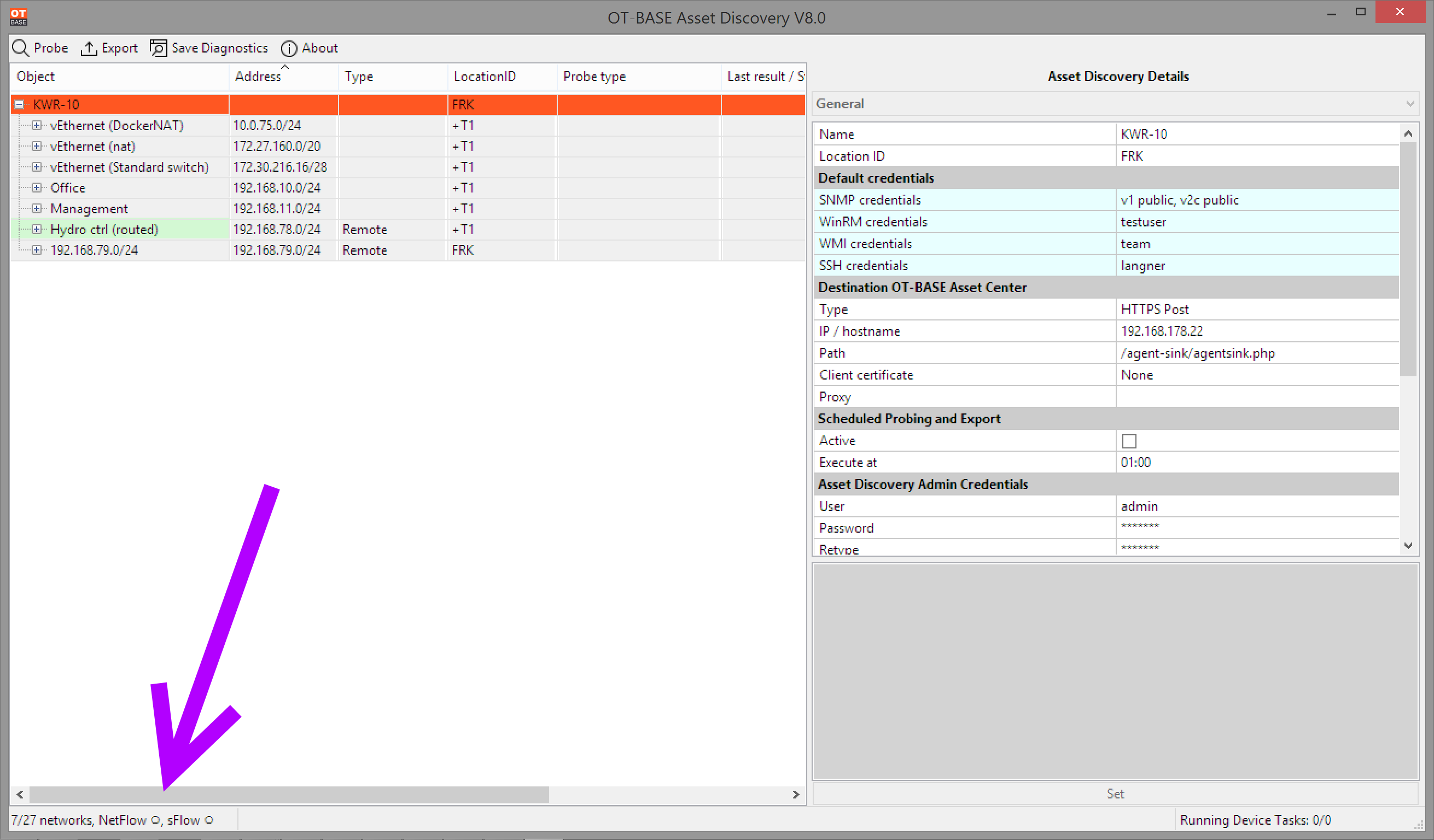The height and width of the screenshot is (840, 1434).
Task: Click the Probe magnifier icon
Action: pyautogui.click(x=20, y=48)
